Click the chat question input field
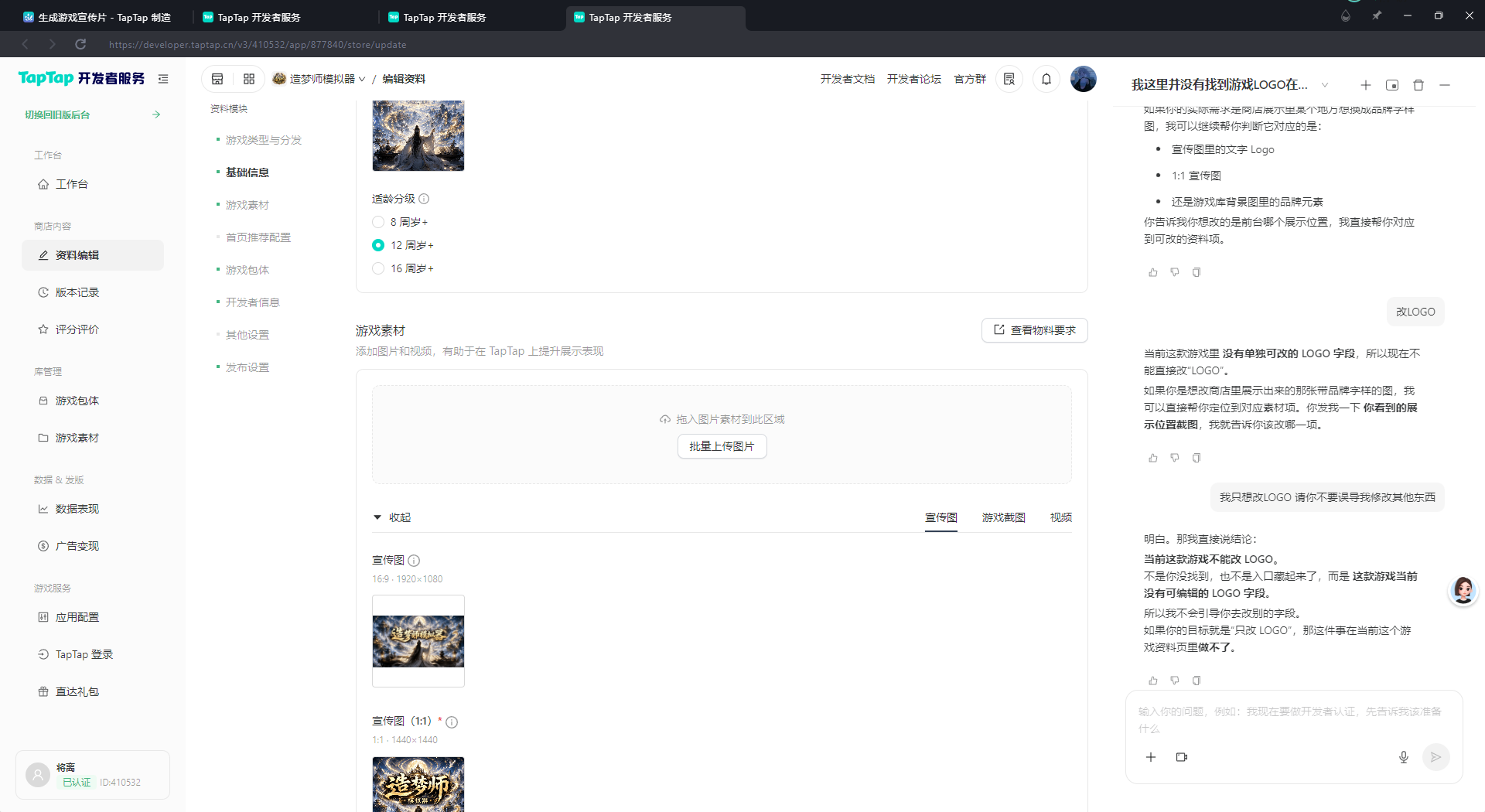Screen dimensions: 1485x812 [x=1293, y=720]
